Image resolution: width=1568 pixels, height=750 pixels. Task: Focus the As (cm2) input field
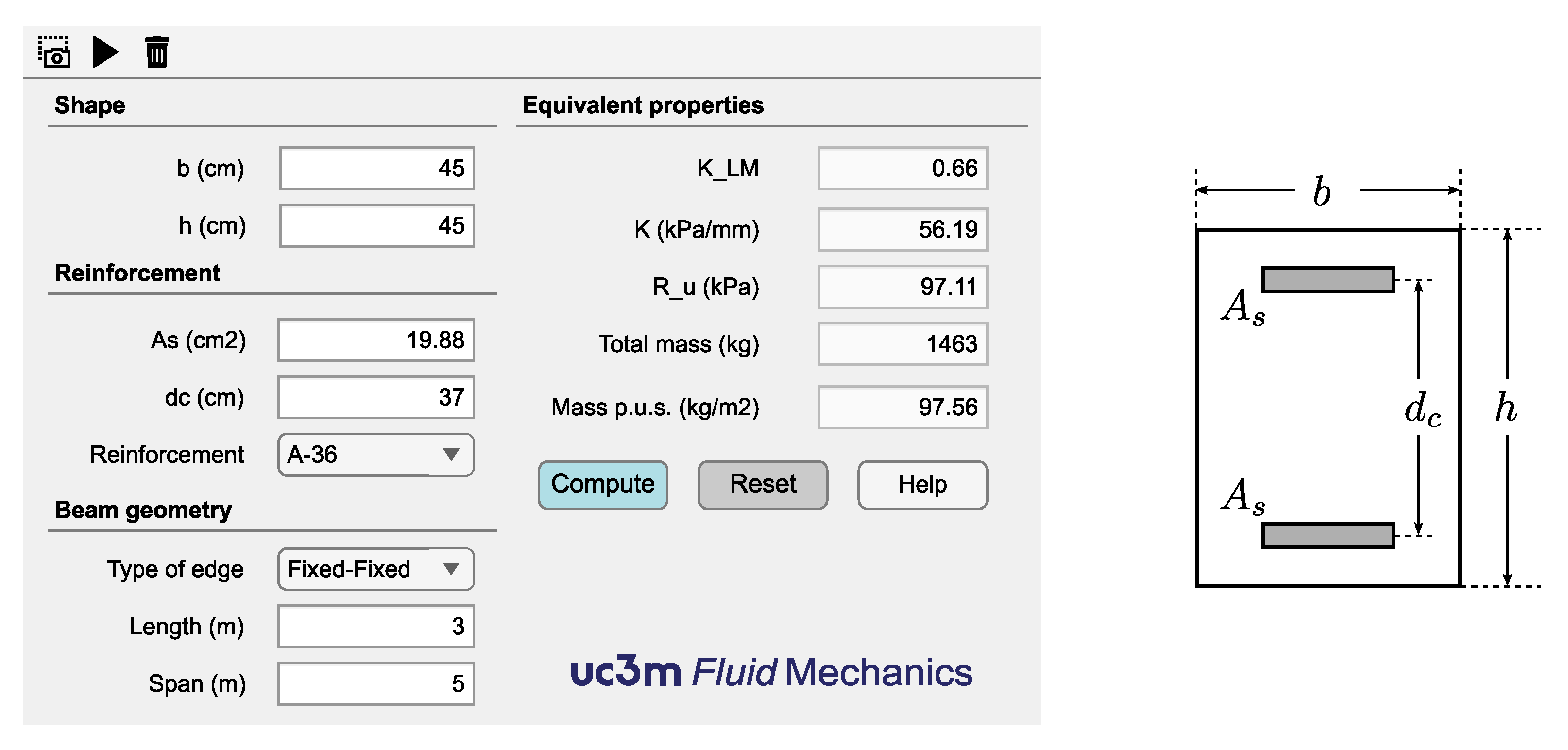tap(375, 341)
